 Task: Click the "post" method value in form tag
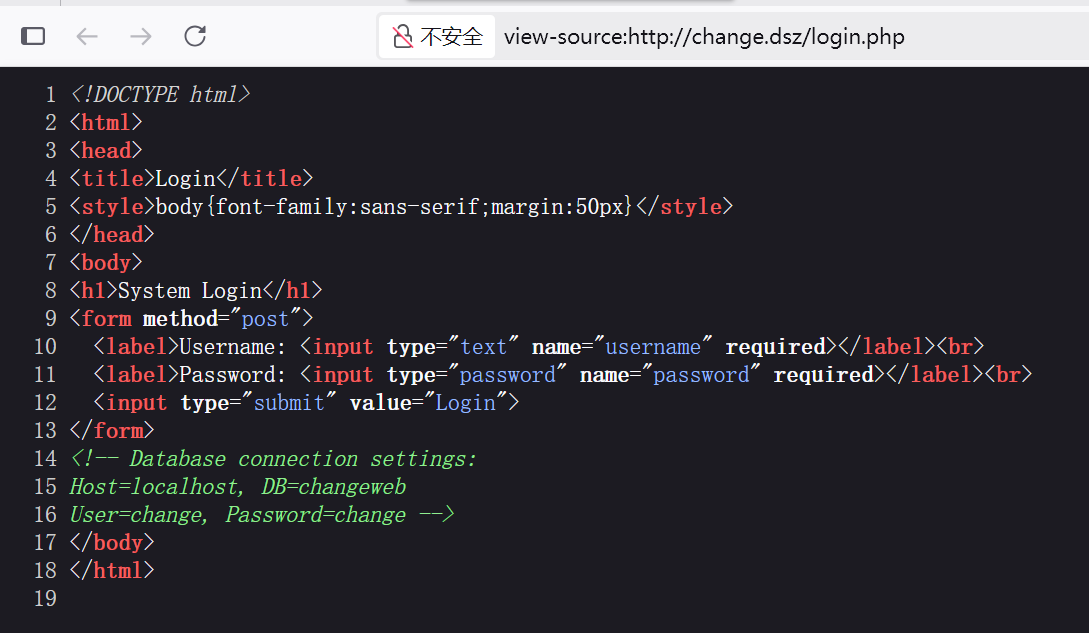[265, 319]
